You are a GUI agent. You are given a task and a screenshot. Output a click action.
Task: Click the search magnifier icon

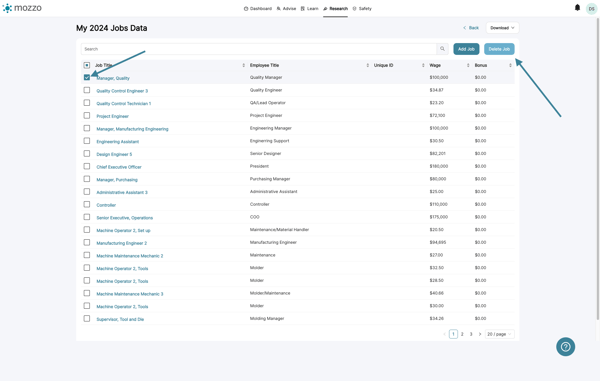click(442, 49)
